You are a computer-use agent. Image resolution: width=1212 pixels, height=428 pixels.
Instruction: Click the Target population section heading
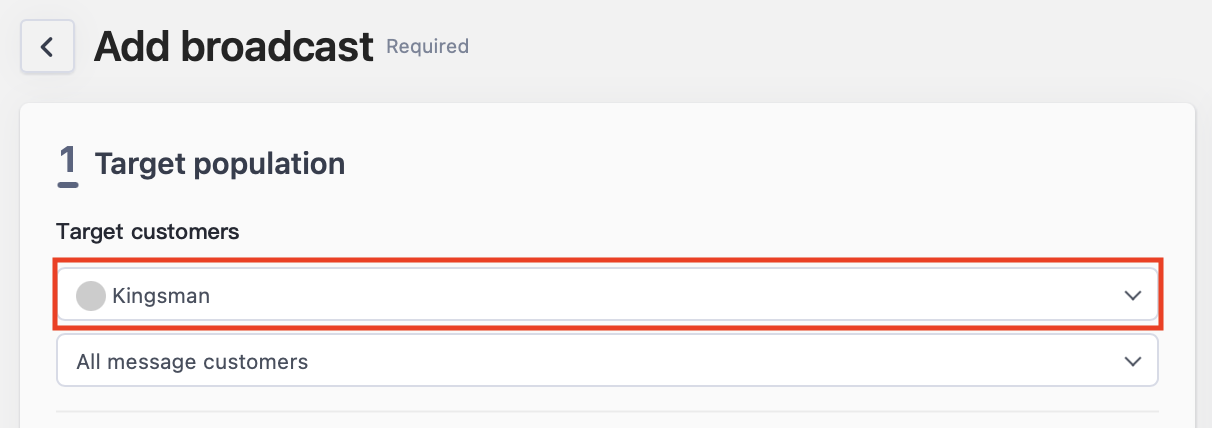(x=220, y=164)
